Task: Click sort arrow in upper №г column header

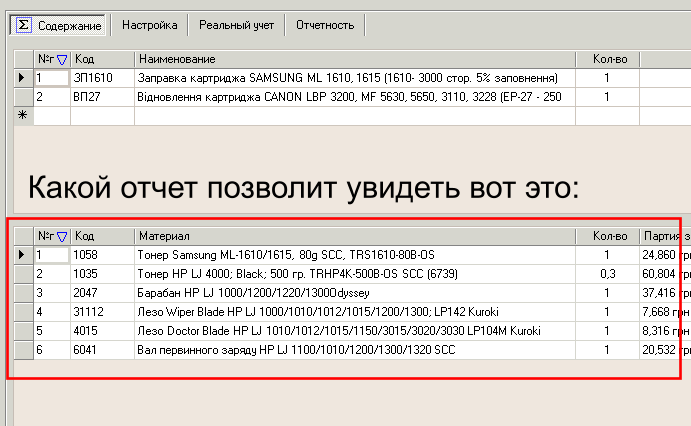Action: click(62, 60)
